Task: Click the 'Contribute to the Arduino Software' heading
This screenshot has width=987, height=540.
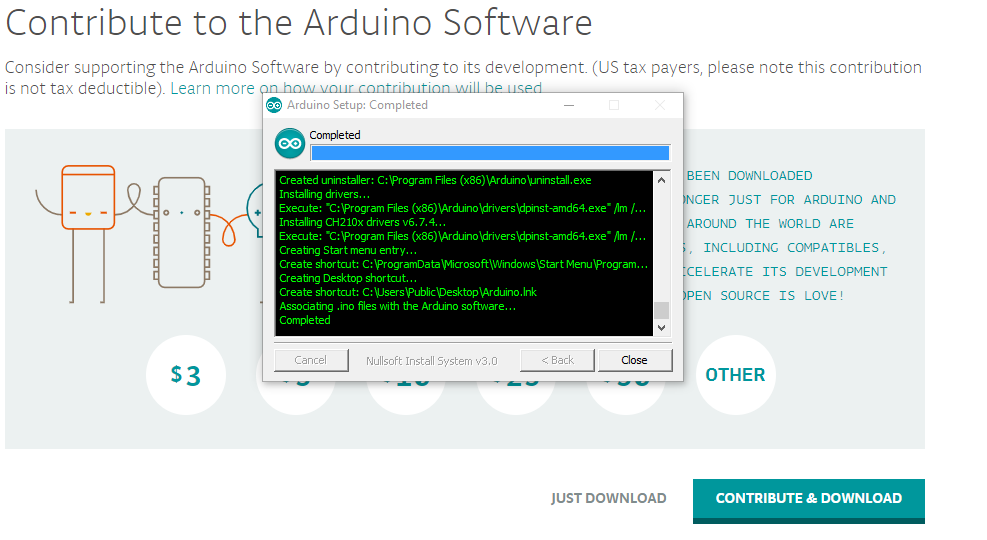Action: point(299,23)
